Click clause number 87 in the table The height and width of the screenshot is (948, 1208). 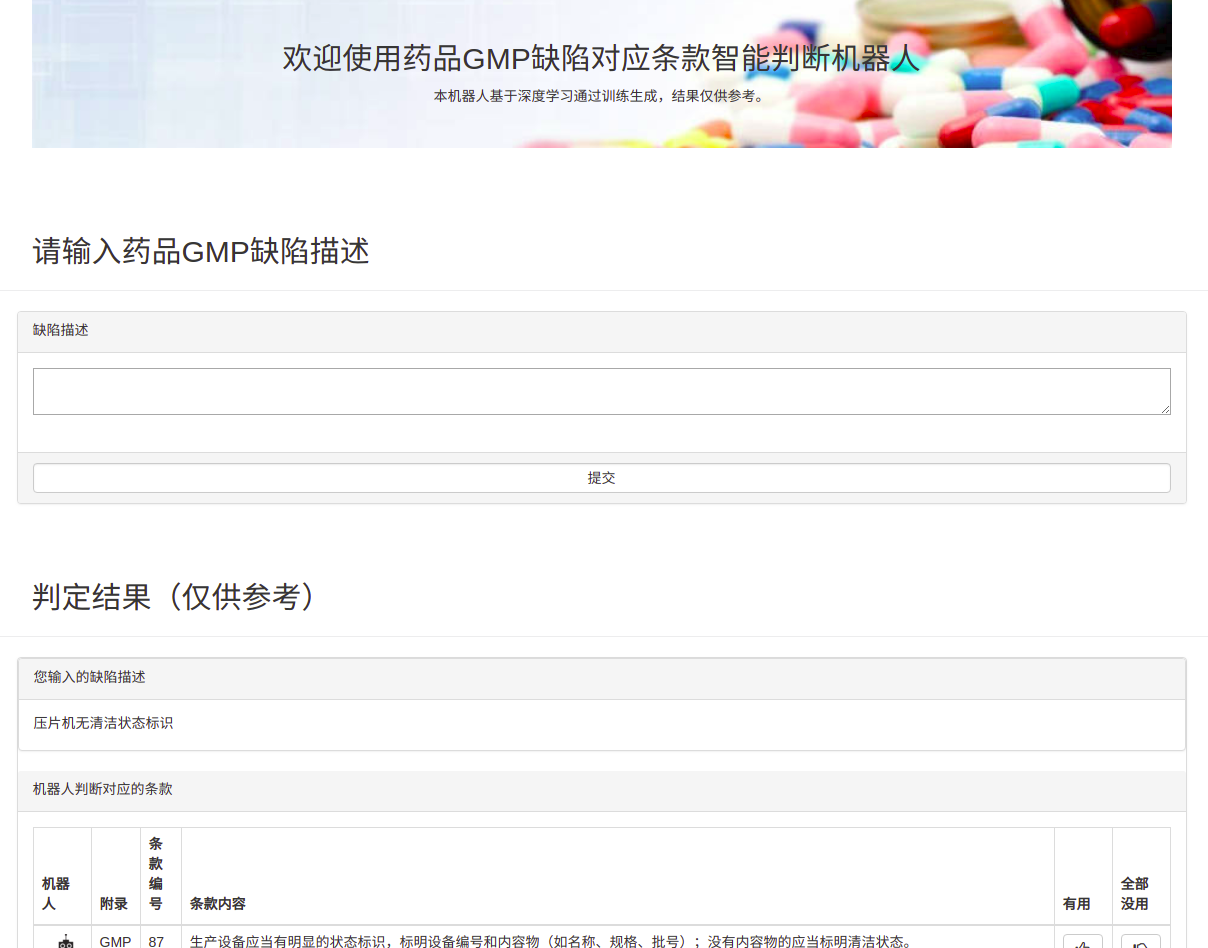pyautogui.click(x=156, y=942)
